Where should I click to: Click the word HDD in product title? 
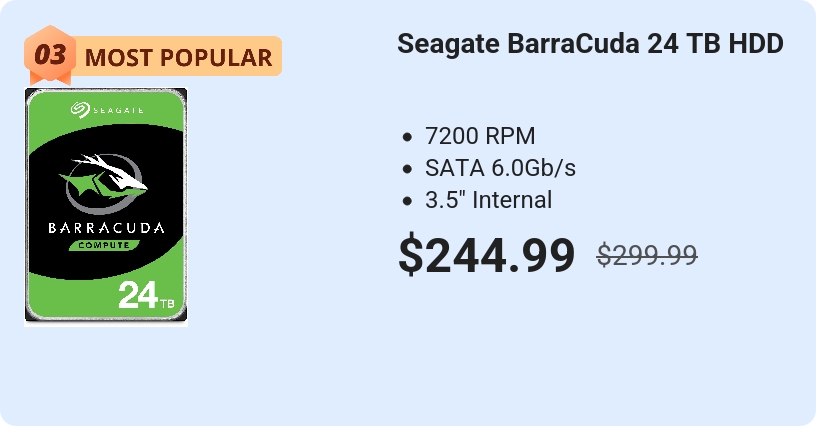756,43
